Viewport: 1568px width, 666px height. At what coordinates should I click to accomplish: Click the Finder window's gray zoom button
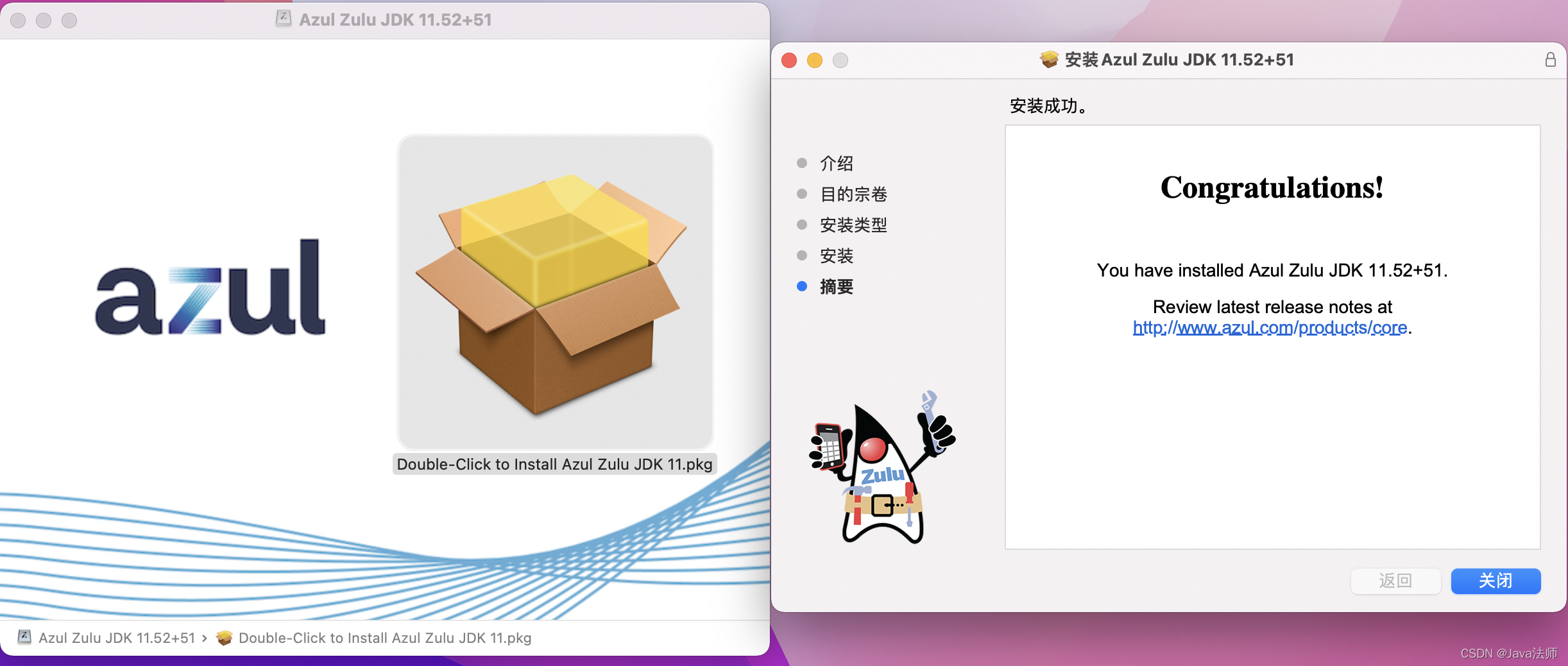point(69,21)
